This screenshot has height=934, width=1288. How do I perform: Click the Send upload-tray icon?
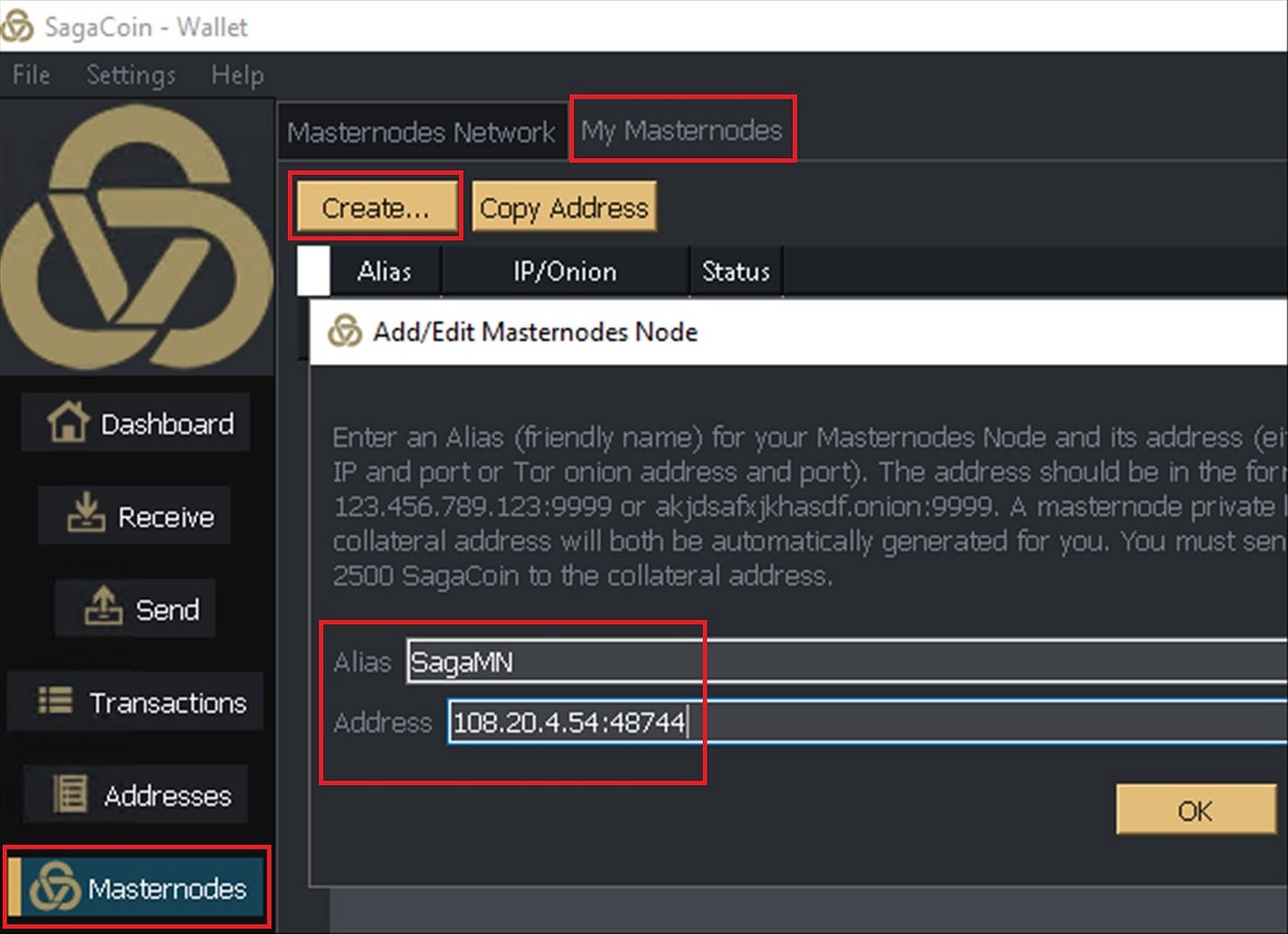coord(103,605)
